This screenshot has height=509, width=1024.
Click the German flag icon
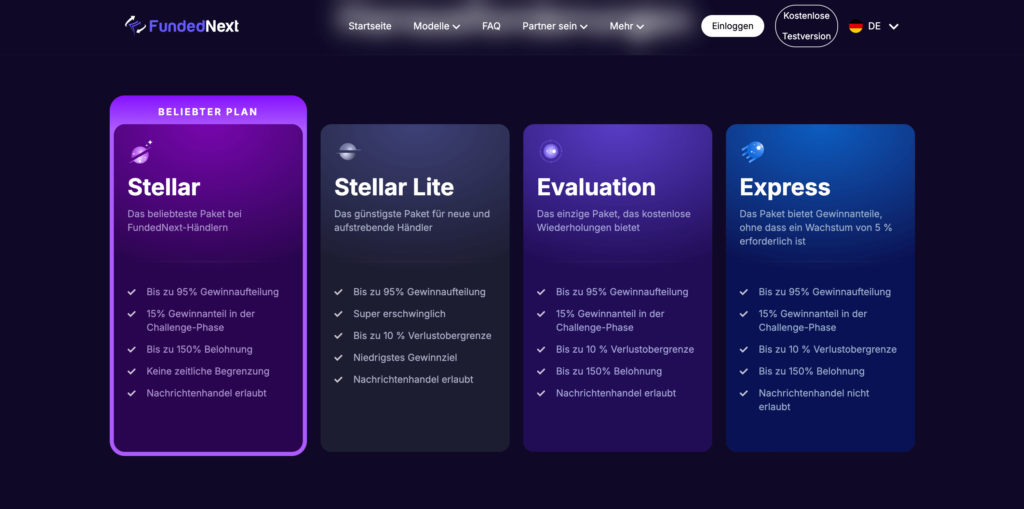[856, 27]
